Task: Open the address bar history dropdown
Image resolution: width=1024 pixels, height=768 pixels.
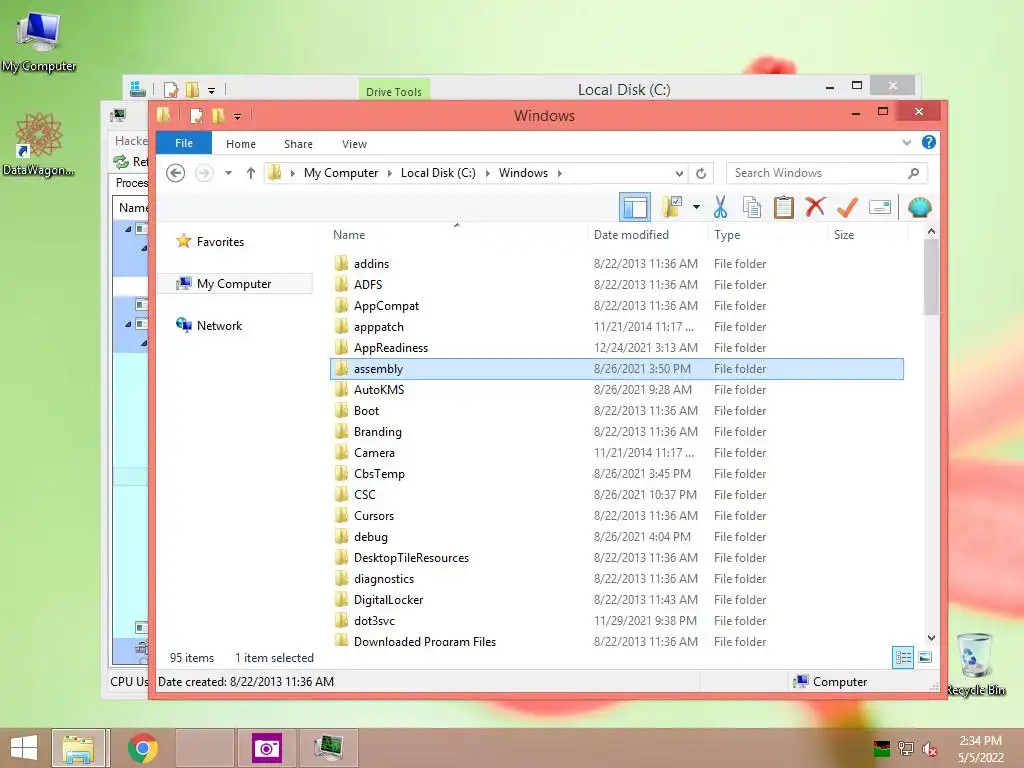Action: (x=679, y=173)
